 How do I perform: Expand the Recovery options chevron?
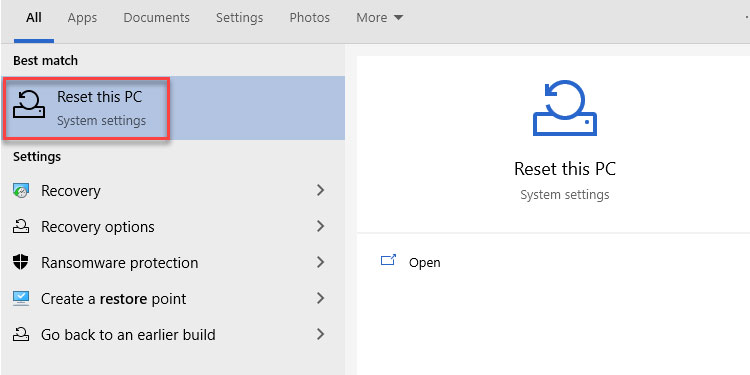[x=320, y=226]
